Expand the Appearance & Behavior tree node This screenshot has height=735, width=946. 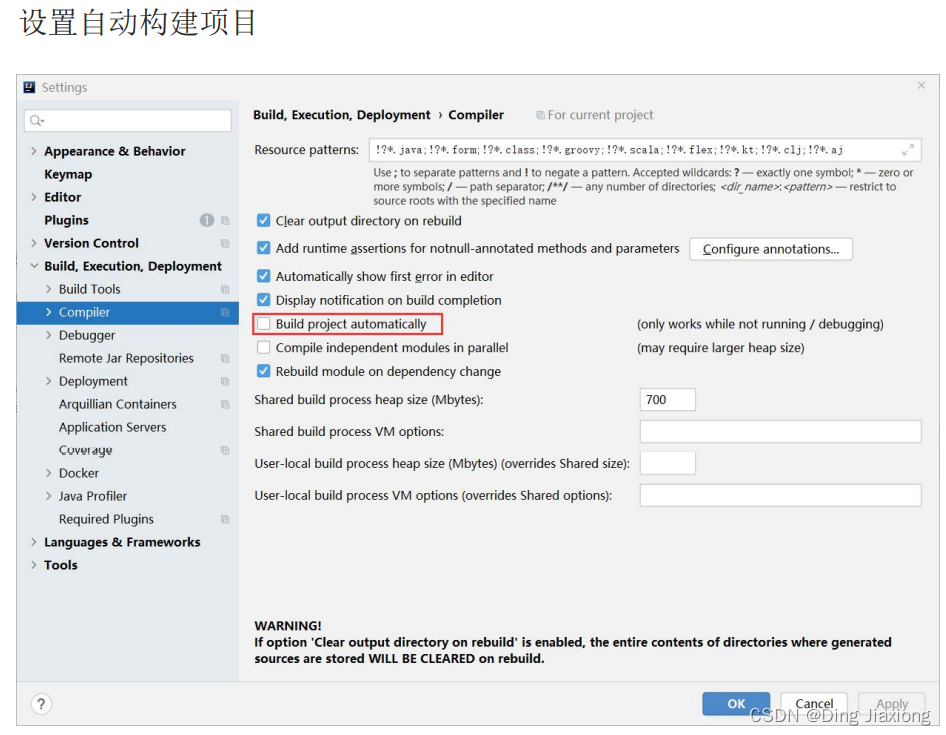click(x=34, y=151)
